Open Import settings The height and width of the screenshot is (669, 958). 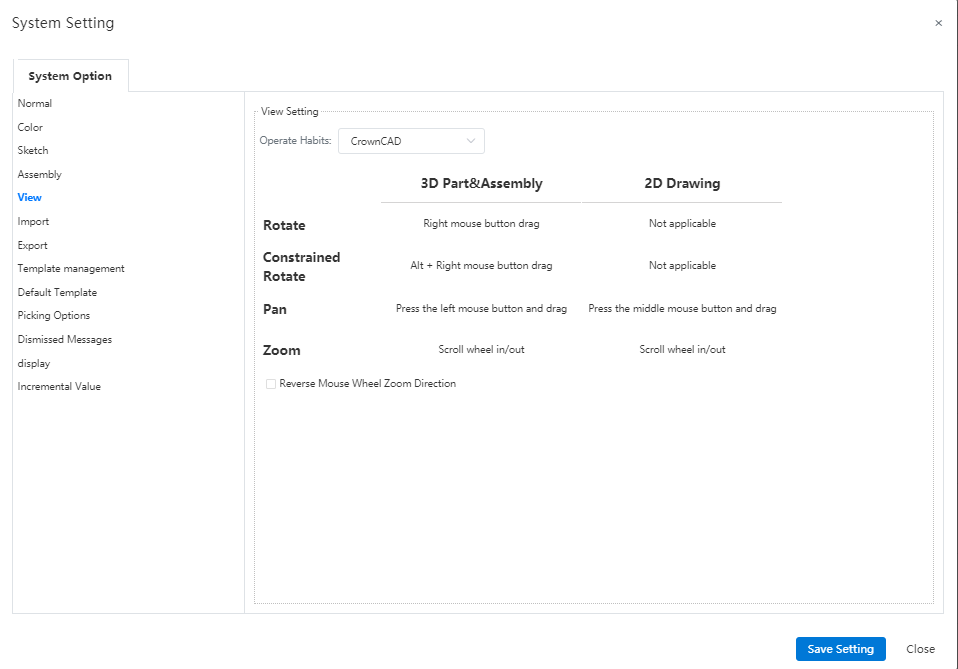point(33,221)
